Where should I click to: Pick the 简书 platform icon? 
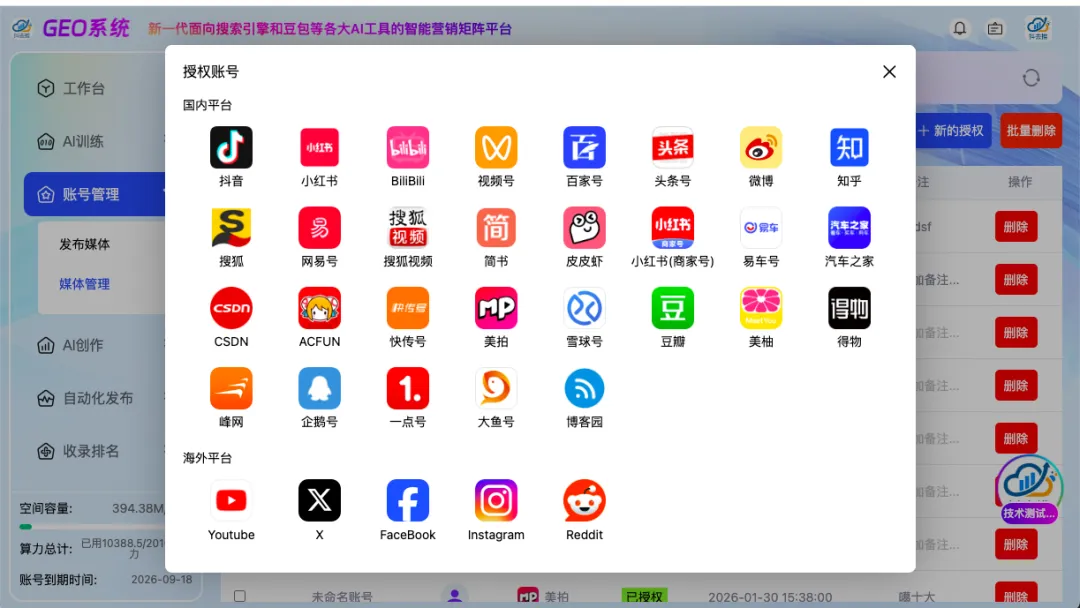tap(496, 227)
